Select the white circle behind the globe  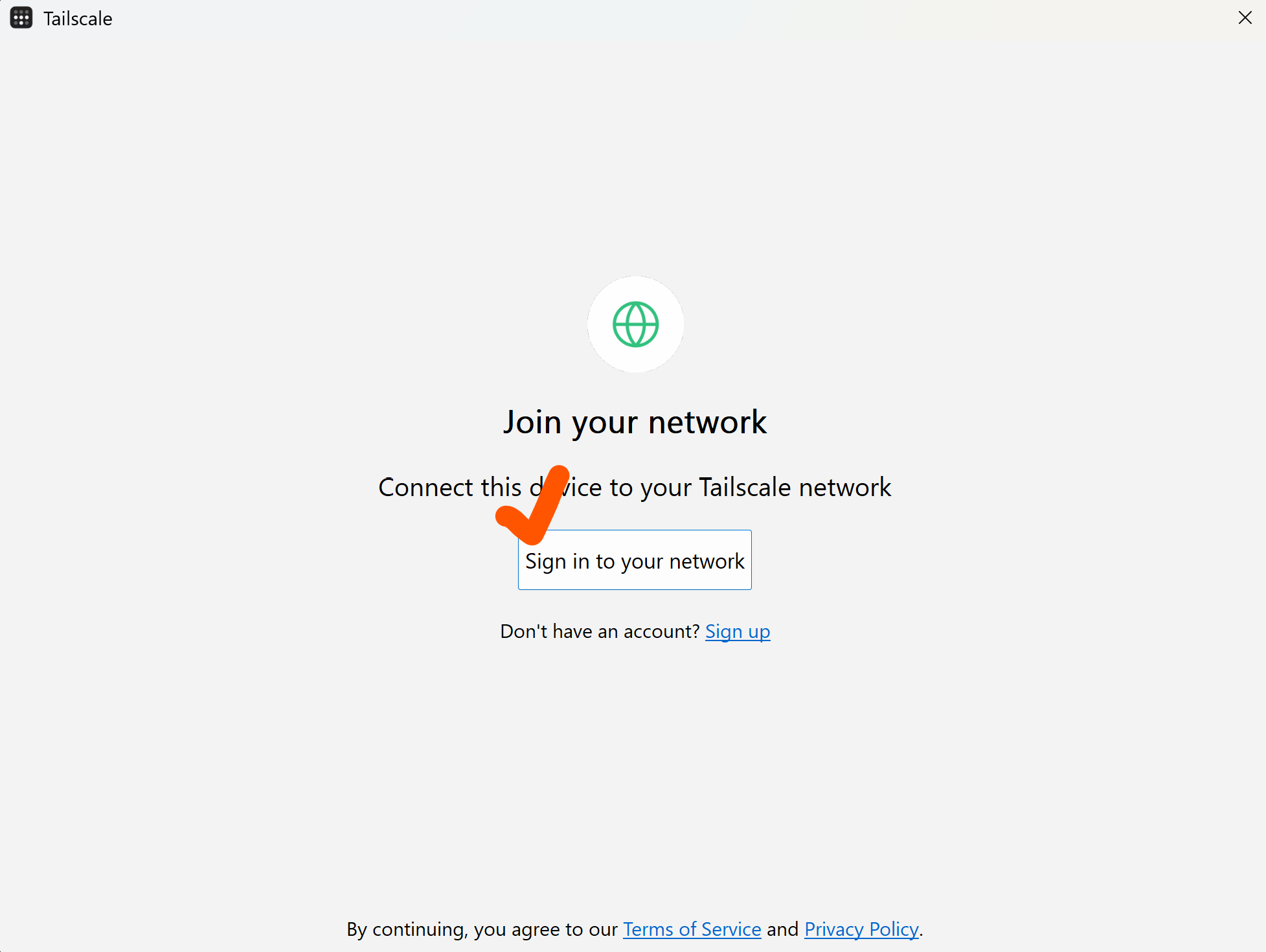pos(635,324)
